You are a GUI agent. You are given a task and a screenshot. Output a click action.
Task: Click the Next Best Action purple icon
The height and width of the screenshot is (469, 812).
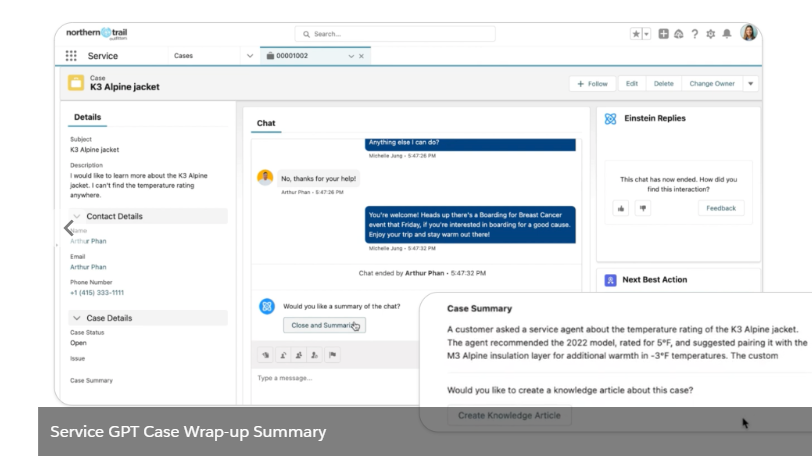tap(611, 280)
